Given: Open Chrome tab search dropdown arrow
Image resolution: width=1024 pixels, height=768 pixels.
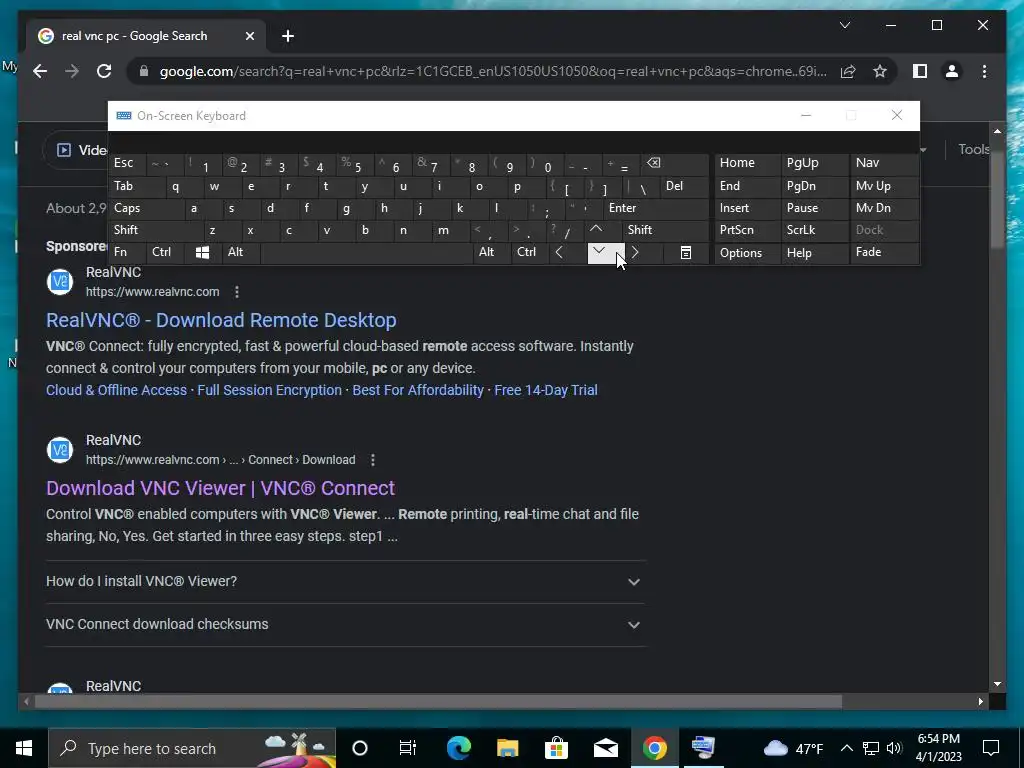Looking at the screenshot, I should click(844, 25).
